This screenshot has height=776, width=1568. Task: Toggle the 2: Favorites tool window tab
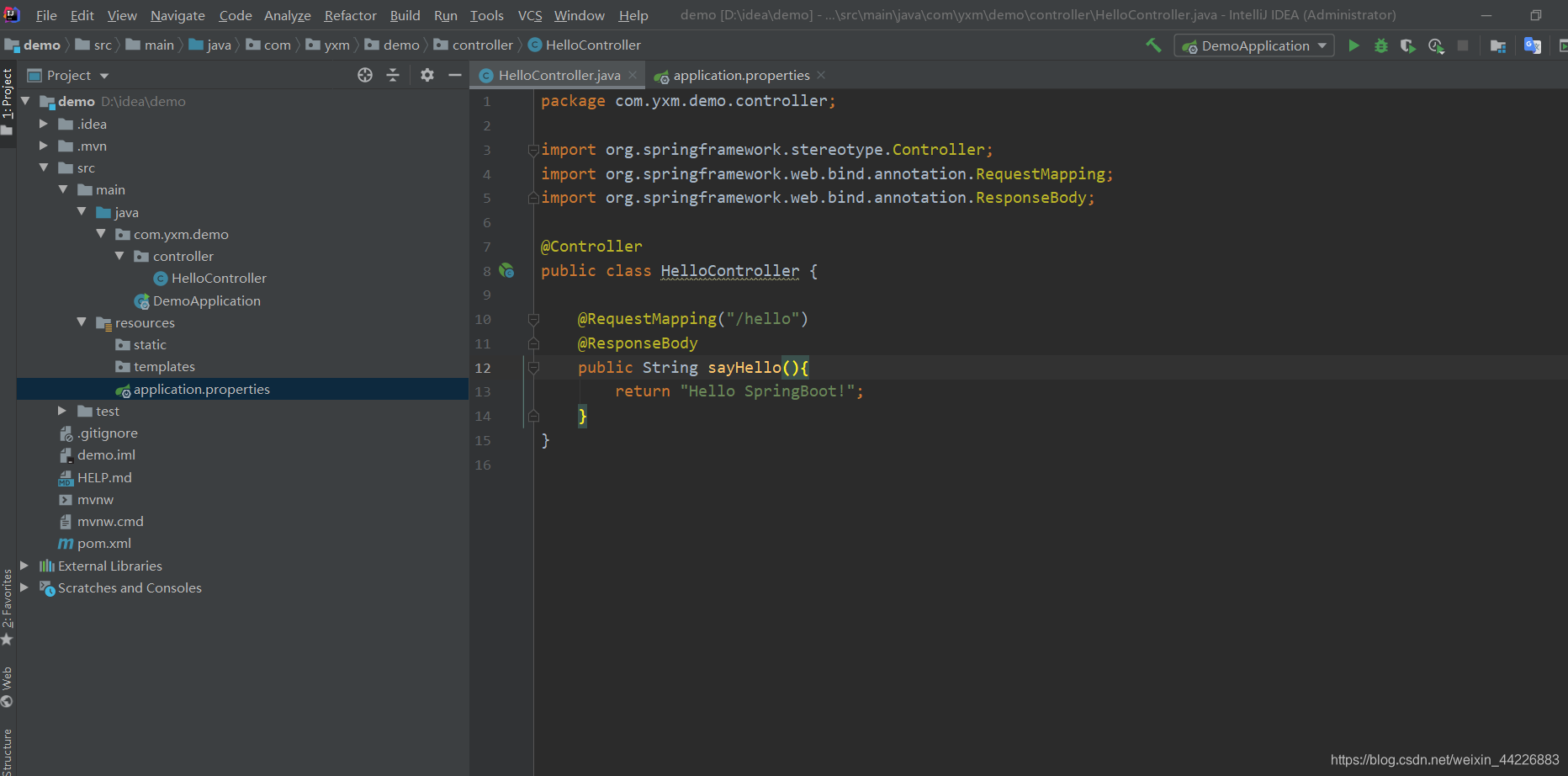(8, 606)
